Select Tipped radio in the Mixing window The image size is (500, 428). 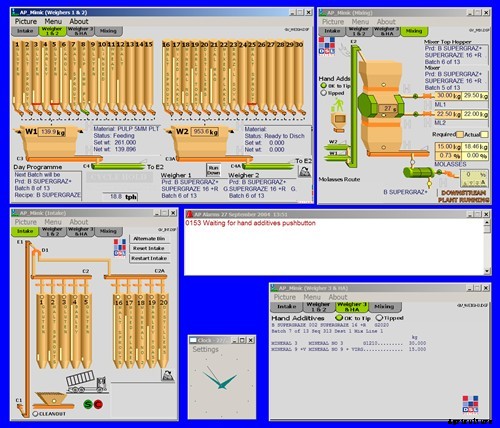[x=323, y=93]
